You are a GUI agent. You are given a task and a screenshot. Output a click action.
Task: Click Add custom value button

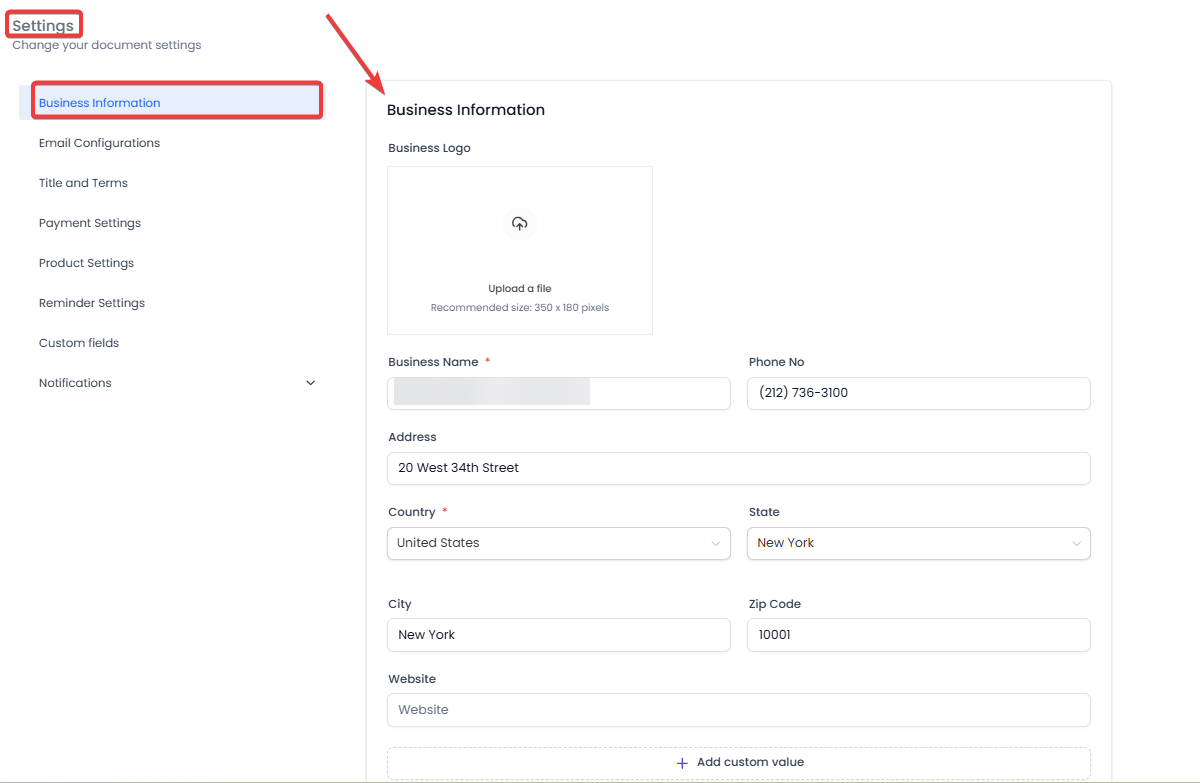tap(739, 762)
